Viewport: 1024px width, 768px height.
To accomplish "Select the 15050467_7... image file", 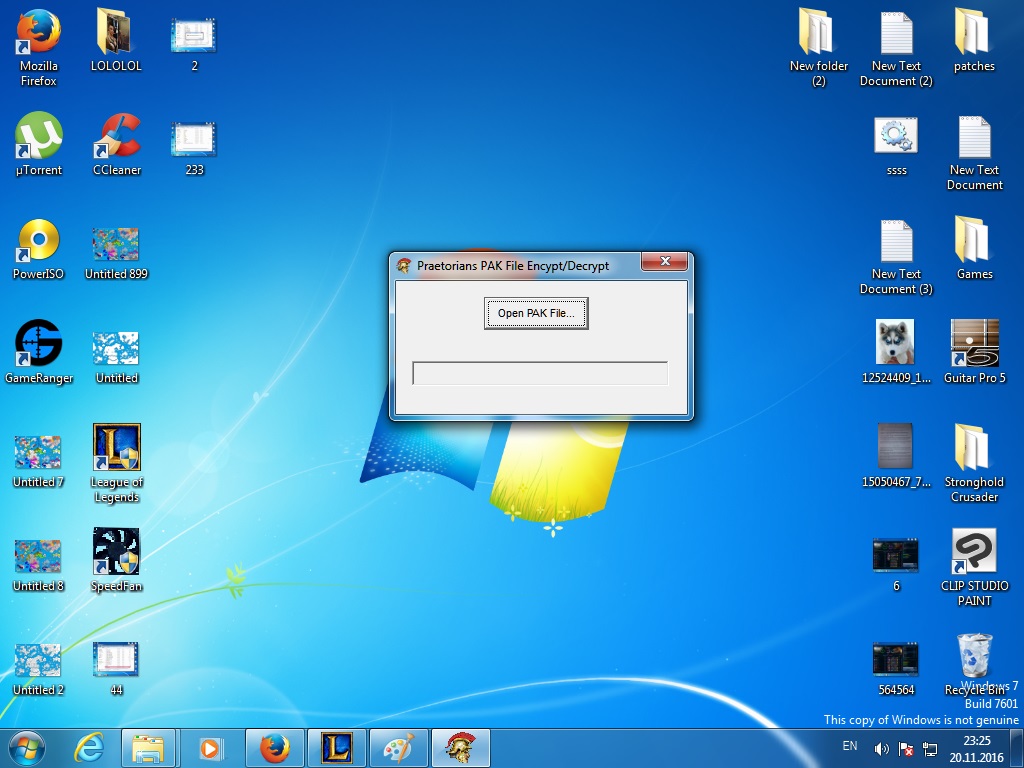I will pyautogui.click(x=895, y=456).
